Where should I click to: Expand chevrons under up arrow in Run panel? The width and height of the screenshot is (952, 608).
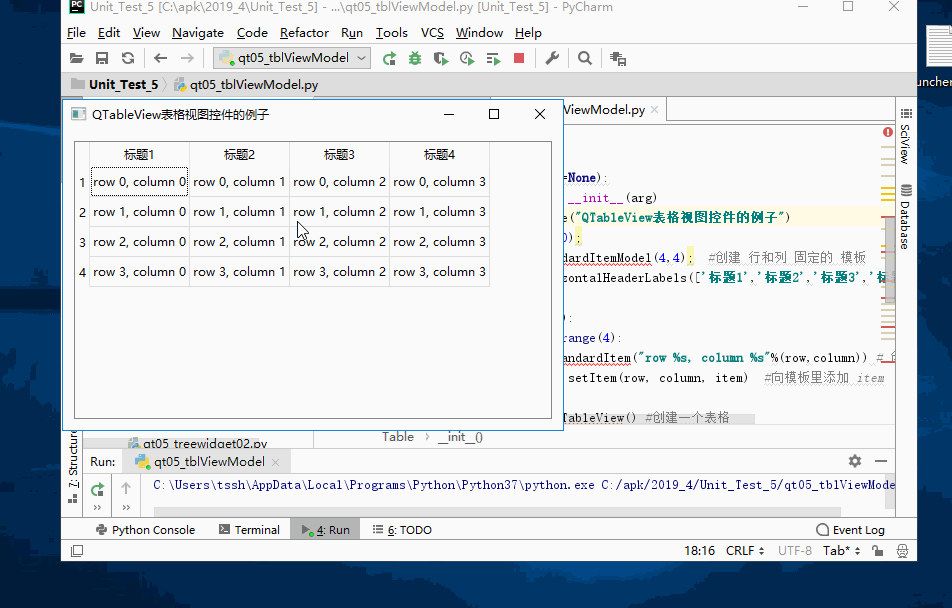click(x=126, y=507)
